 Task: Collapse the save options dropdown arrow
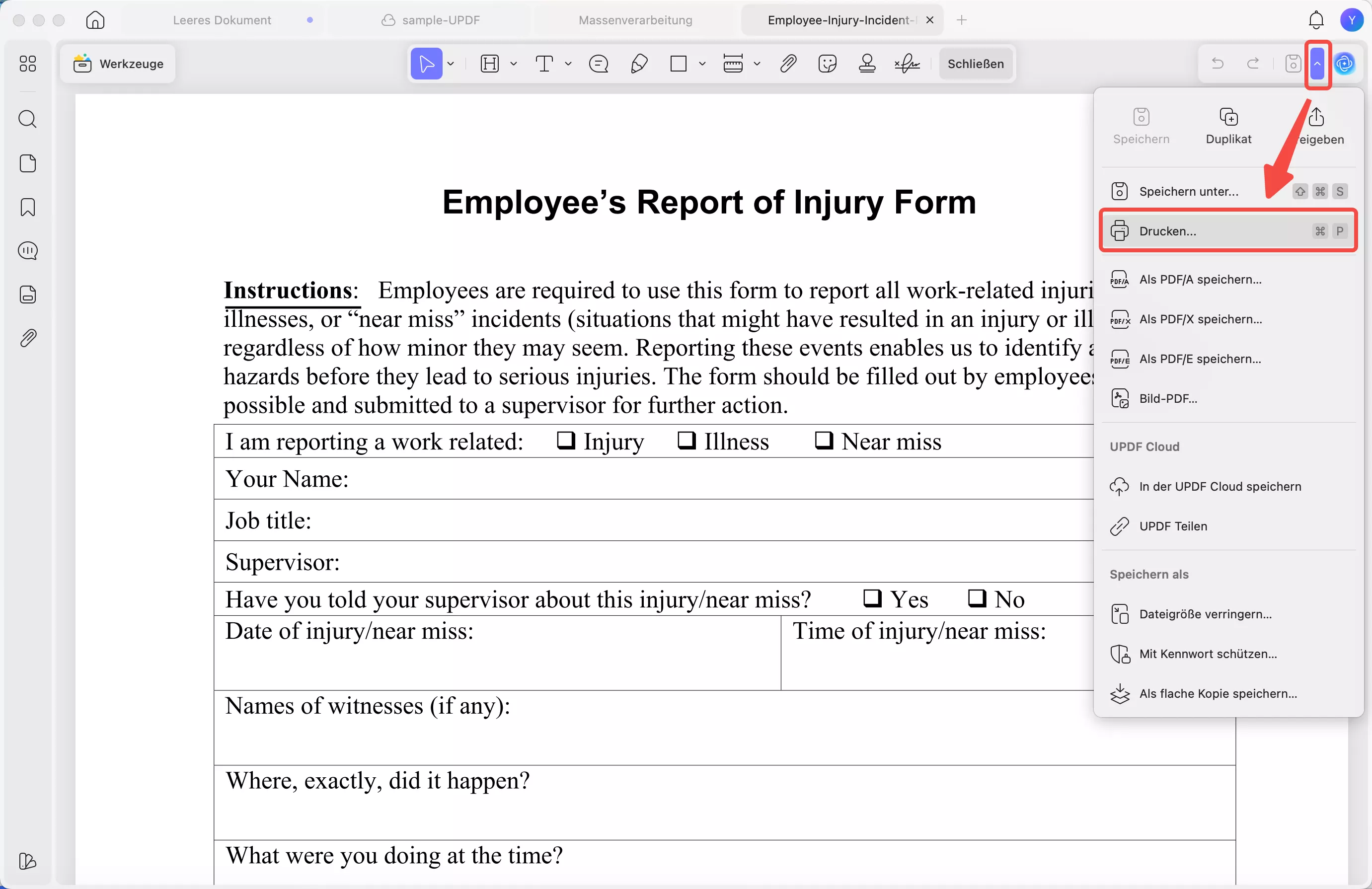pos(1317,64)
